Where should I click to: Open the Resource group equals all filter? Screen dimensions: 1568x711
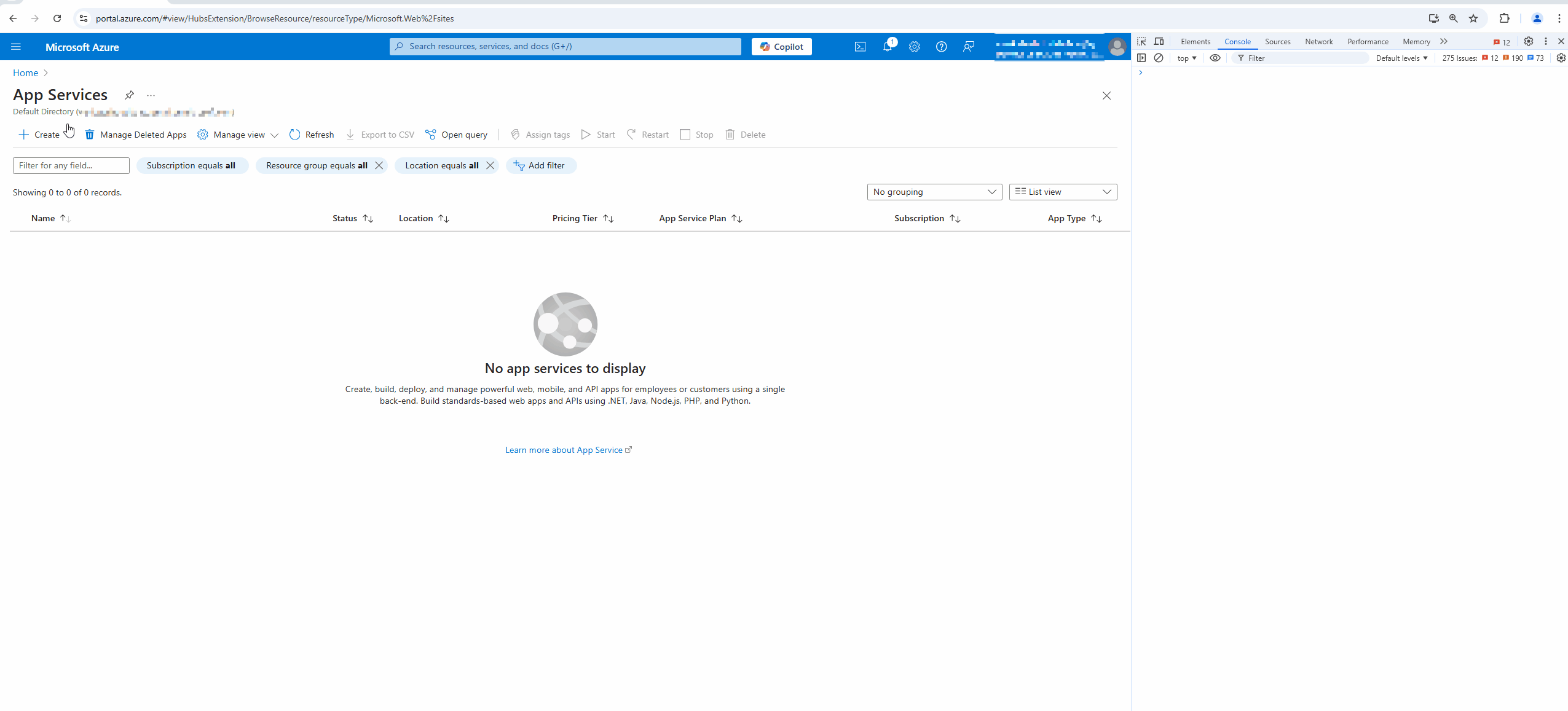[317, 165]
